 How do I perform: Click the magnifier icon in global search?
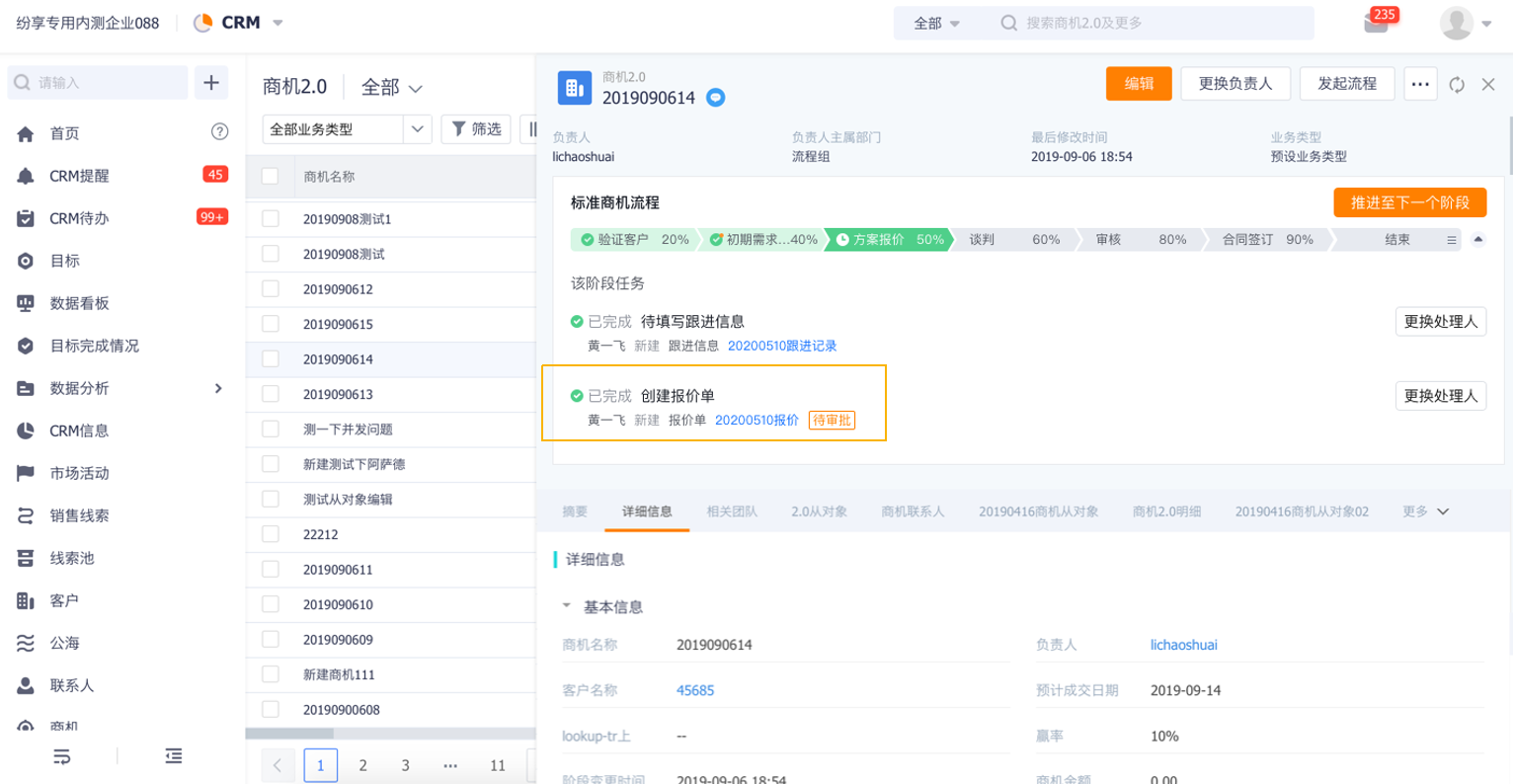[x=1008, y=23]
